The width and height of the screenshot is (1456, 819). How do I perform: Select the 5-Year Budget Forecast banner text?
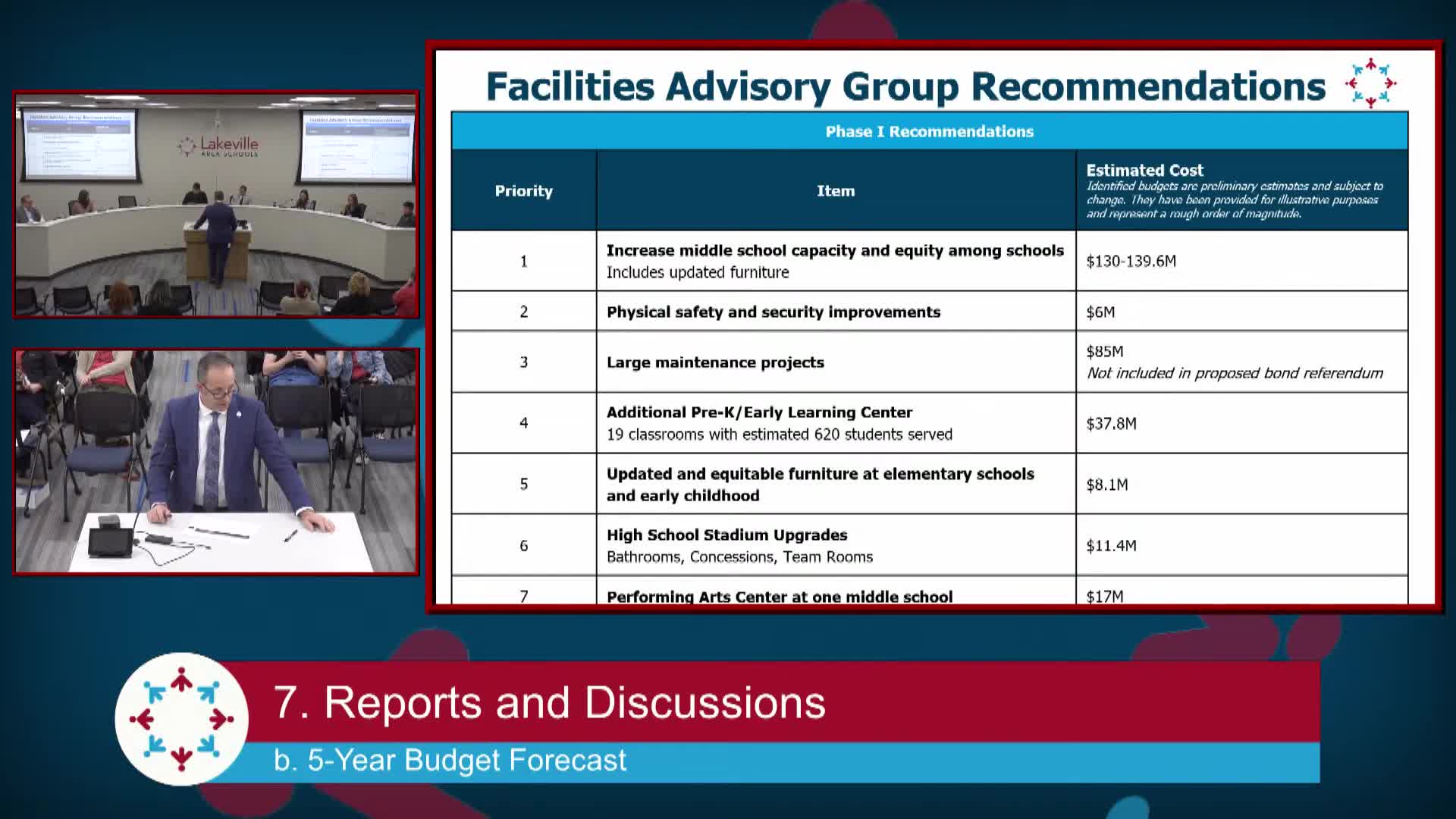(x=450, y=759)
